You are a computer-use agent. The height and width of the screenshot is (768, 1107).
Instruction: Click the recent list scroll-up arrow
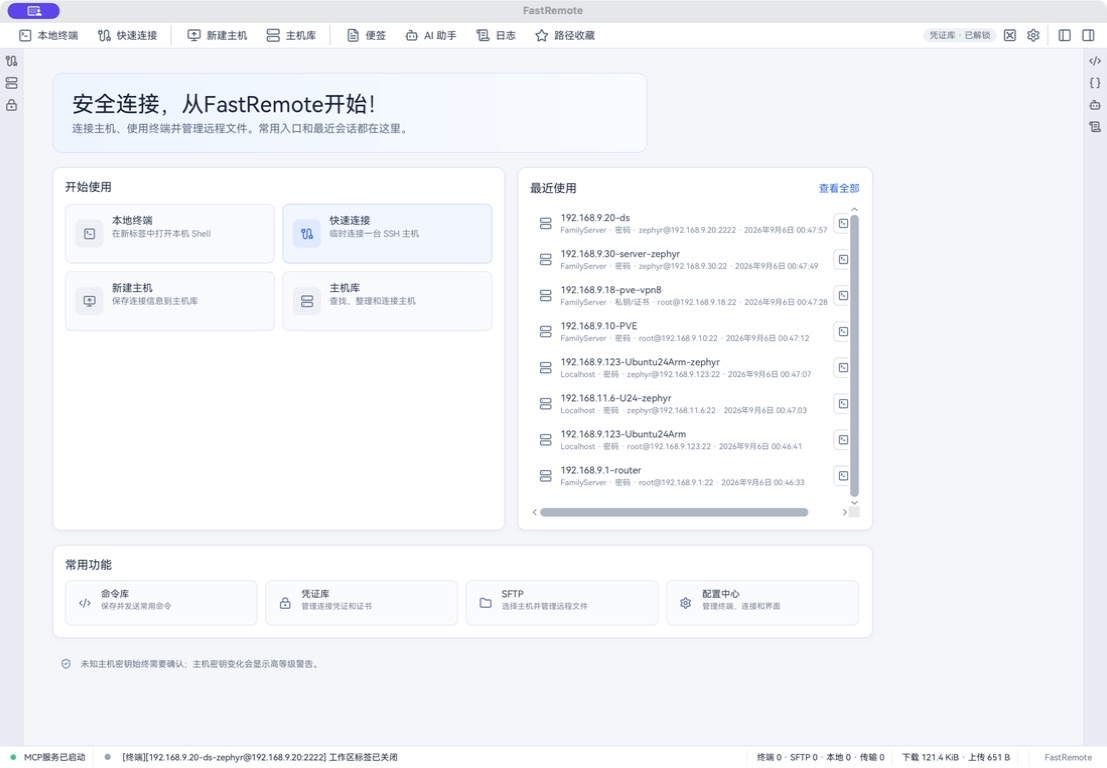point(854,210)
